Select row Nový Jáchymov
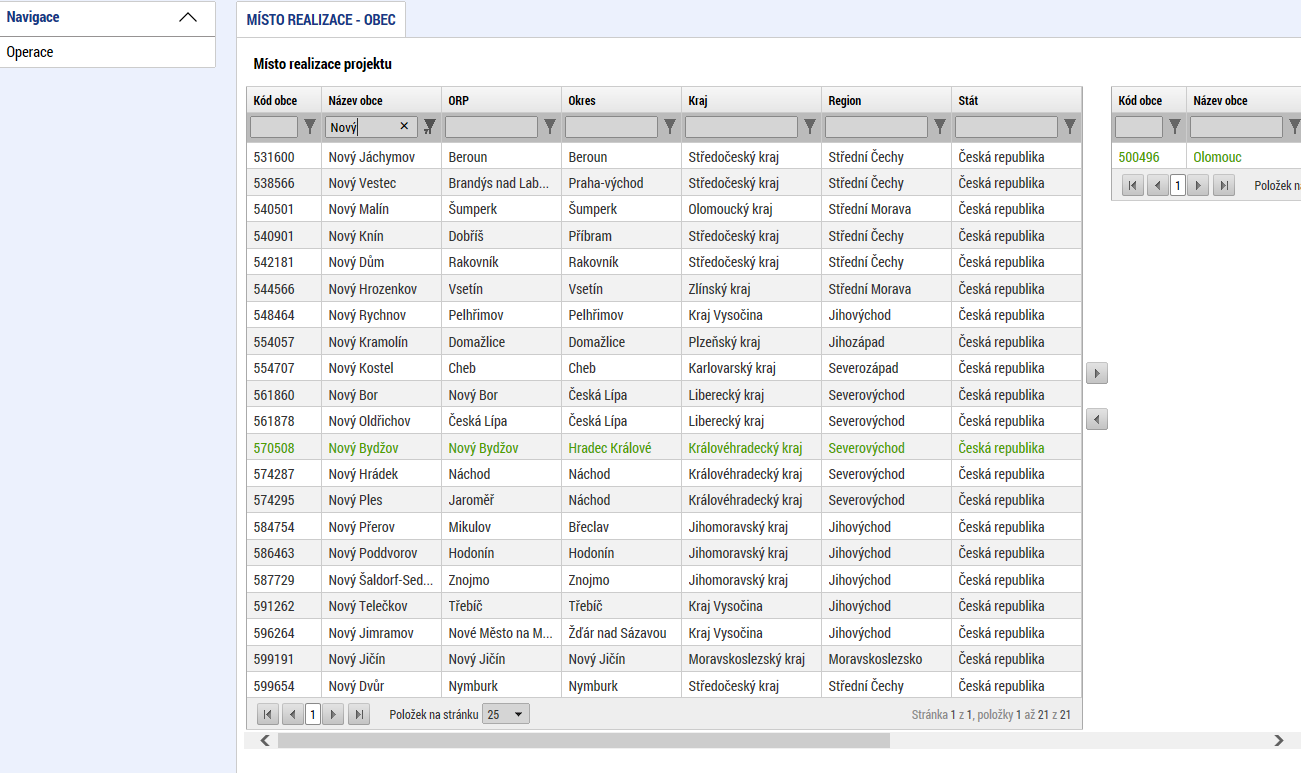This screenshot has width=1301, height=773. coord(664,157)
